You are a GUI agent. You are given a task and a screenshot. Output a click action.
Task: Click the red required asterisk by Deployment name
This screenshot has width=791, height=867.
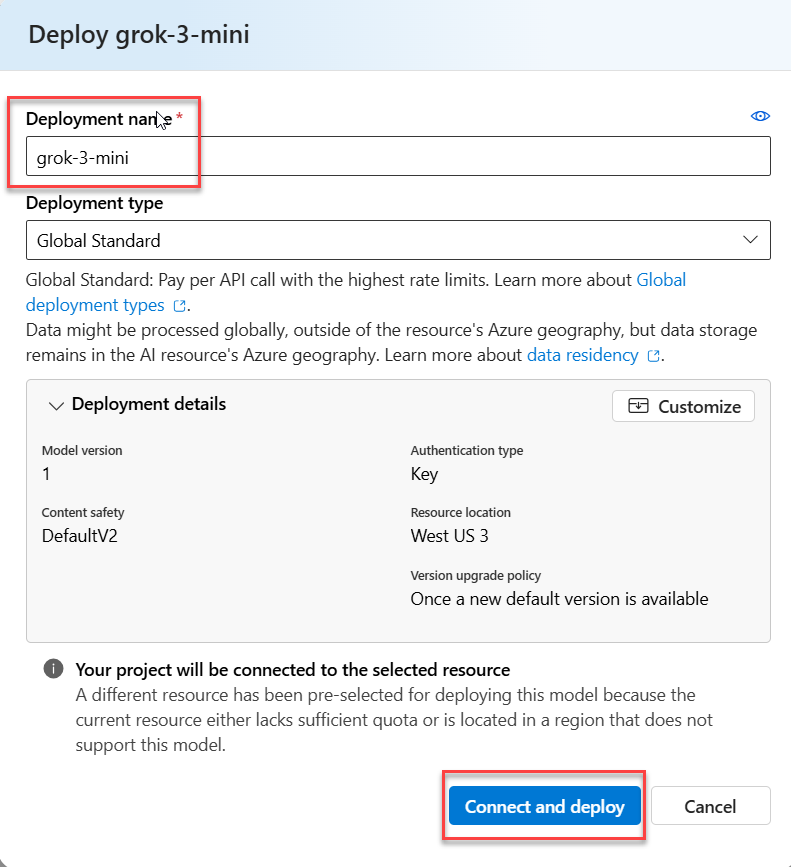(x=180, y=118)
